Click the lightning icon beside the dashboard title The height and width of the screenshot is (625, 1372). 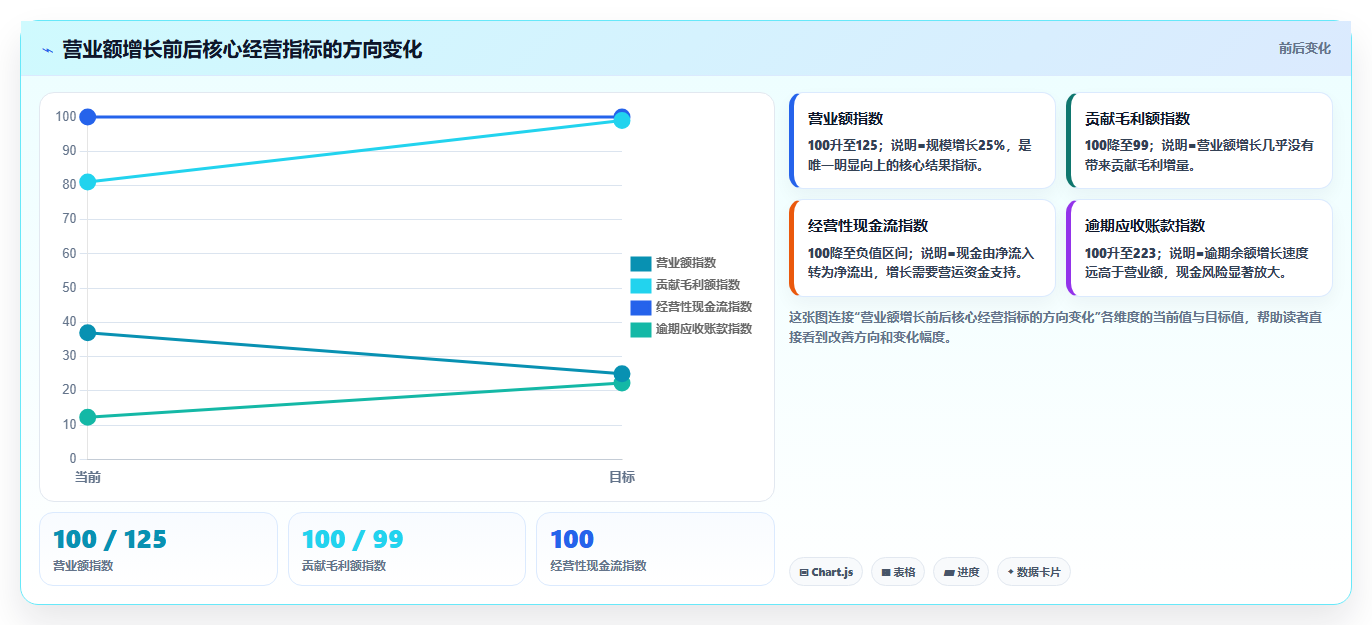pyautogui.click(x=47, y=50)
